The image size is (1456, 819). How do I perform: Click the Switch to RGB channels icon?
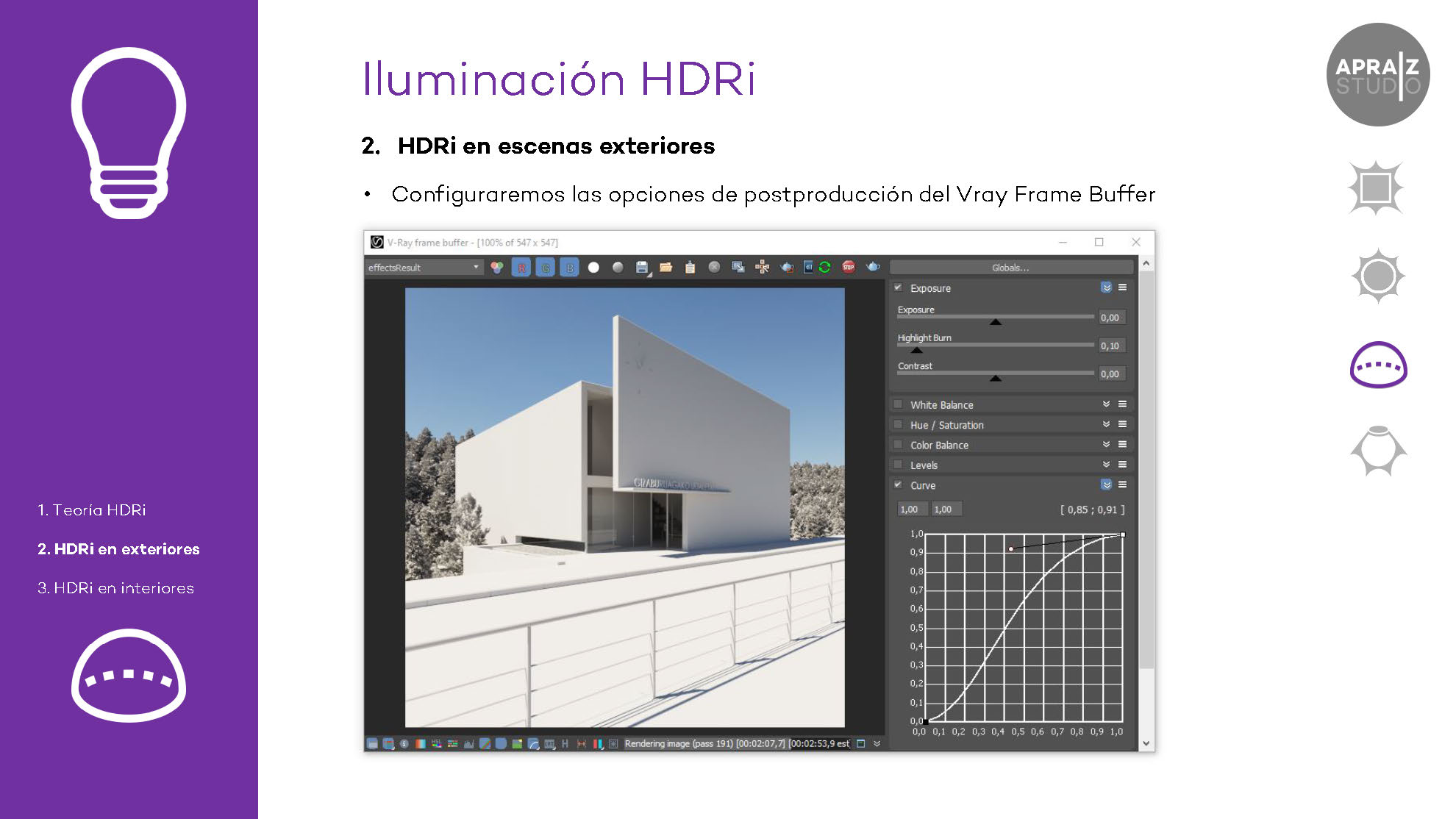(x=497, y=267)
